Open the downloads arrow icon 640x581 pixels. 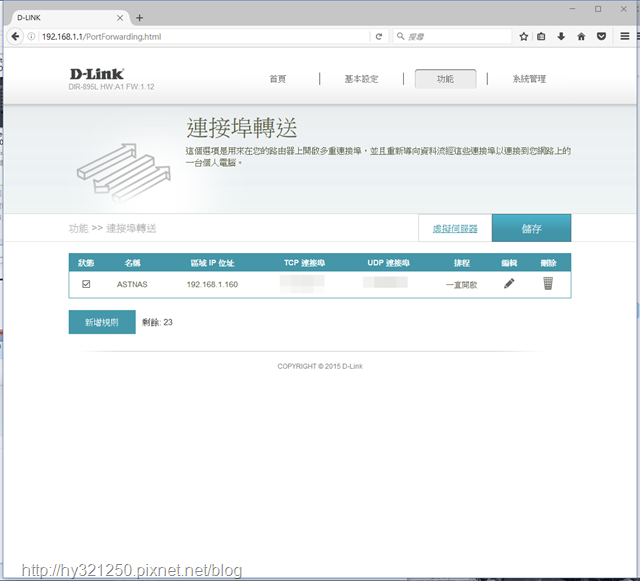click(561, 36)
